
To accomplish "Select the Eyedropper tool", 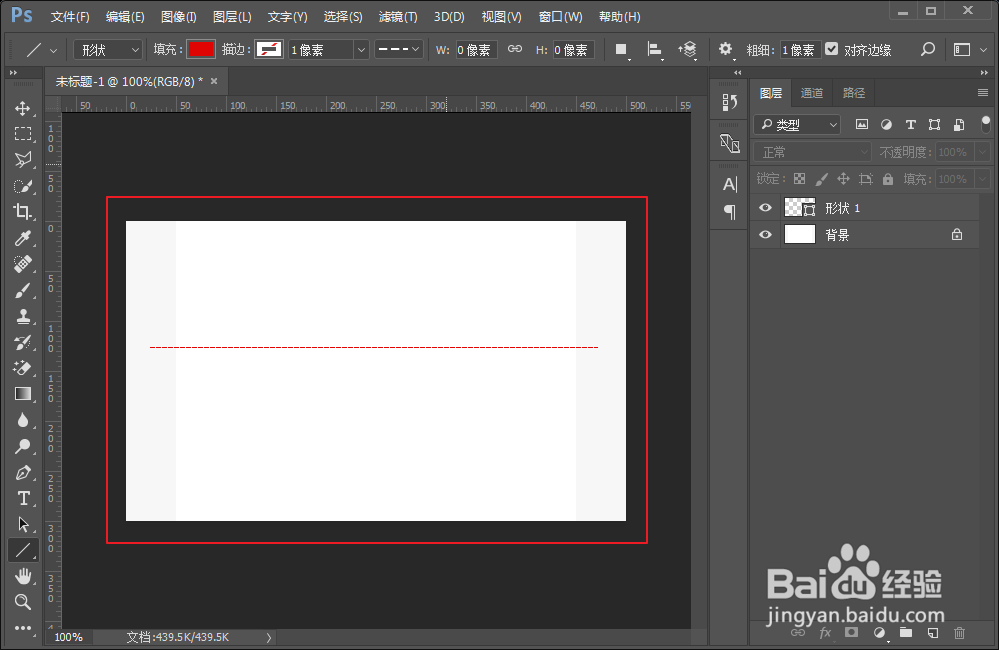I will (x=23, y=238).
